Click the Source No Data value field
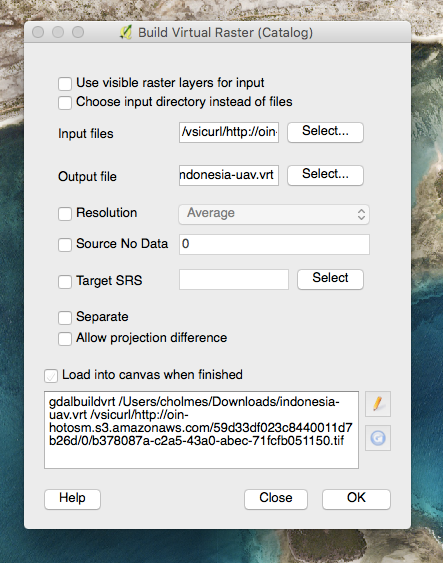Image resolution: width=443 pixels, height=563 pixels. [x=274, y=245]
